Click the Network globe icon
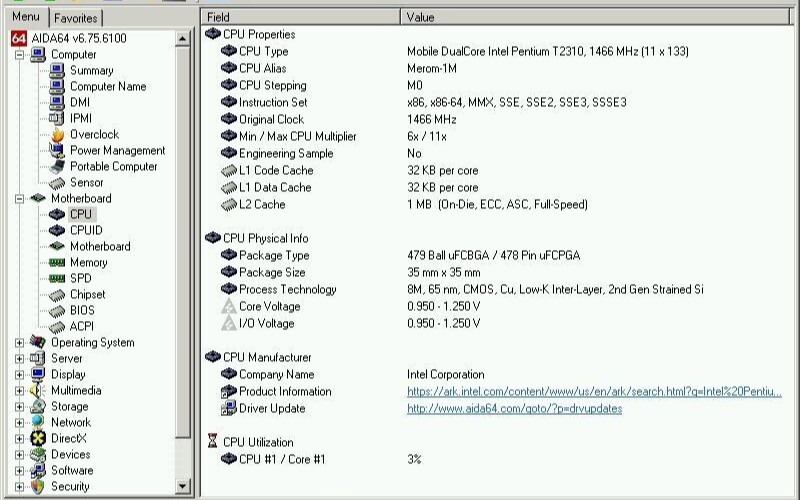The width and height of the screenshot is (800, 500). (x=38, y=422)
